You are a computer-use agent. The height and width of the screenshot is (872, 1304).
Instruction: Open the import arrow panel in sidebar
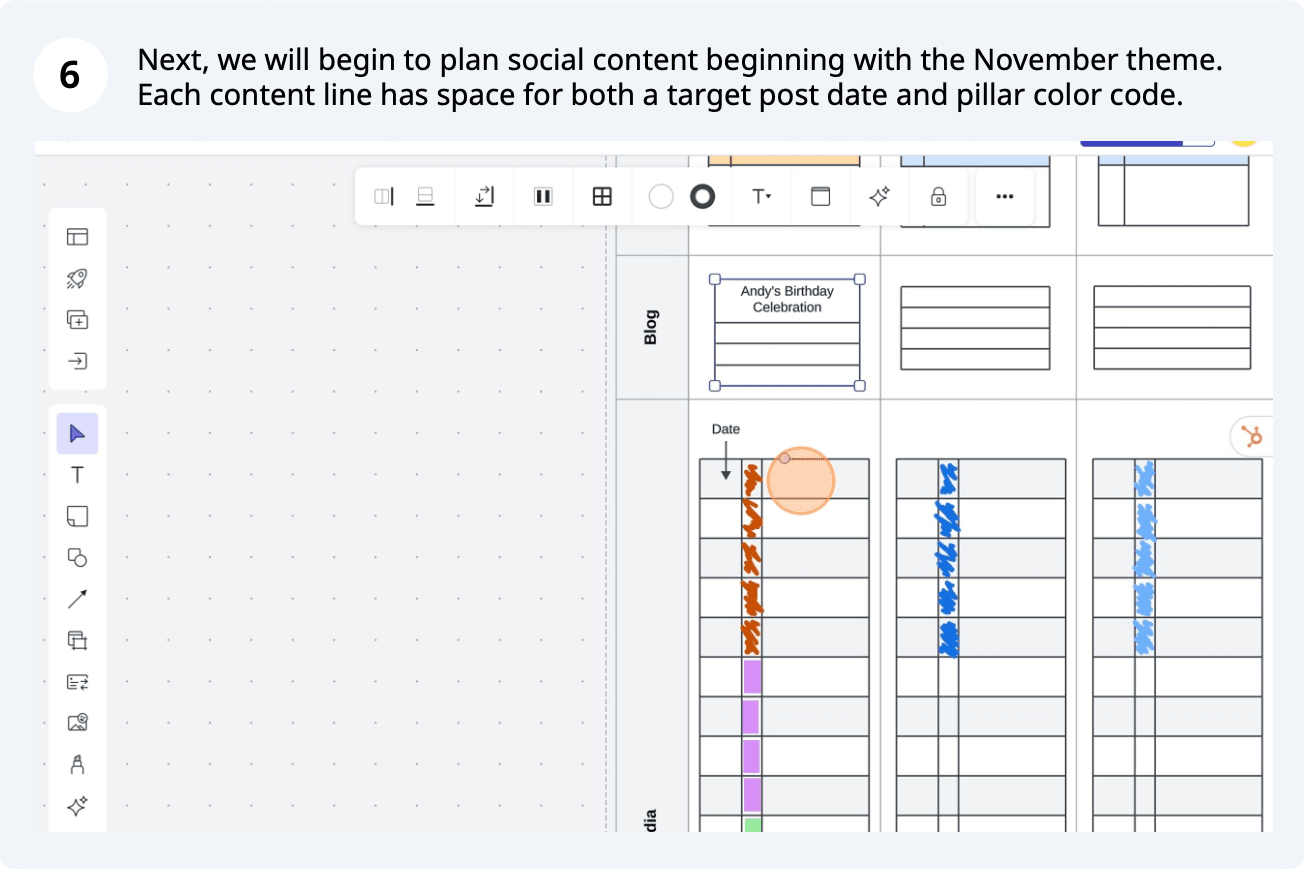pos(77,361)
